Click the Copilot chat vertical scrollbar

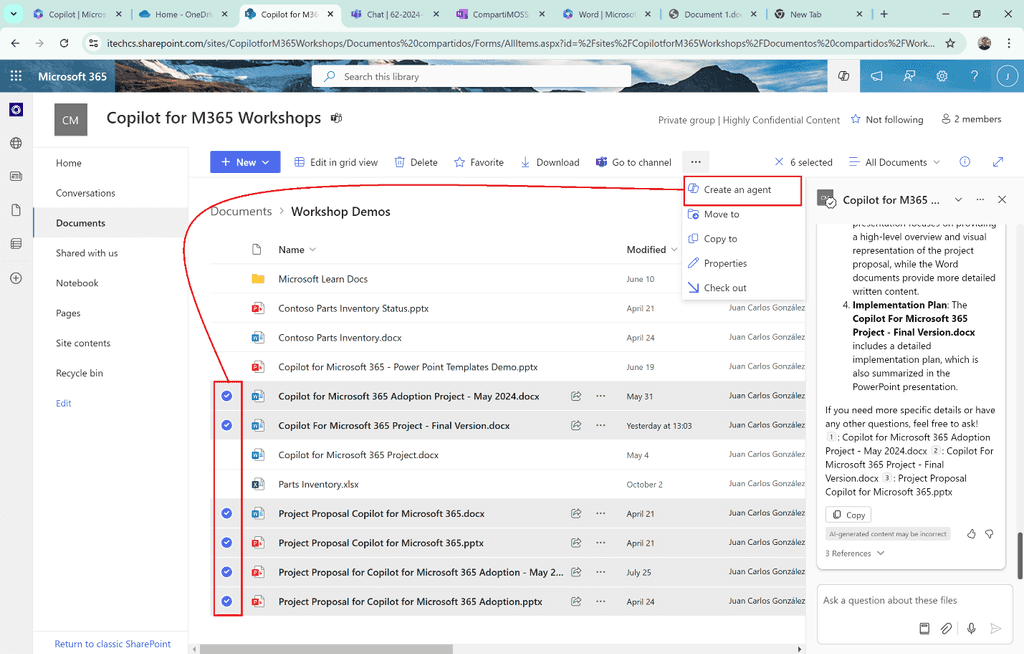point(1019,555)
